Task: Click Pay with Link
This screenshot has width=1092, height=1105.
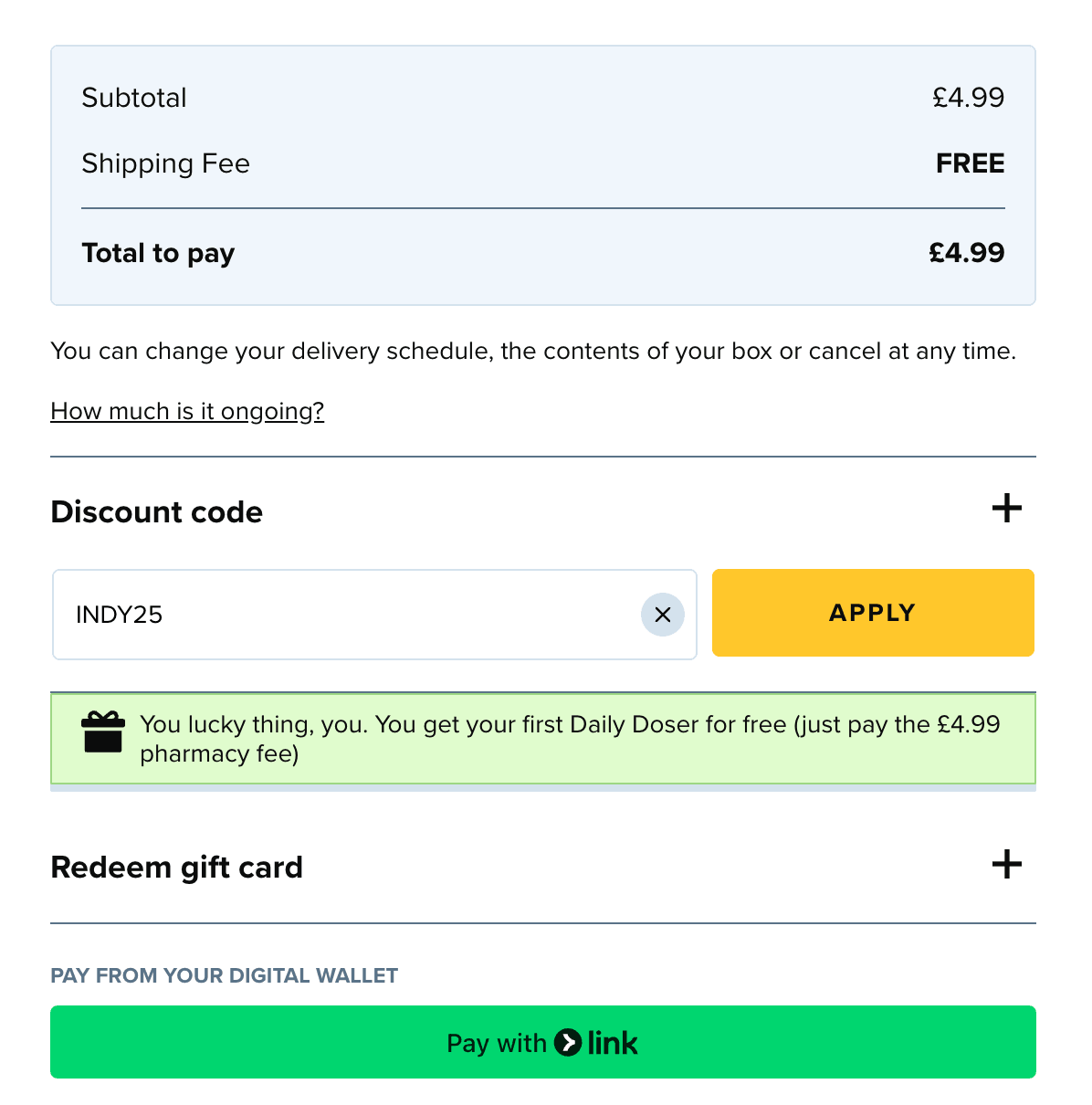Action: click(x=542, y=1042)
